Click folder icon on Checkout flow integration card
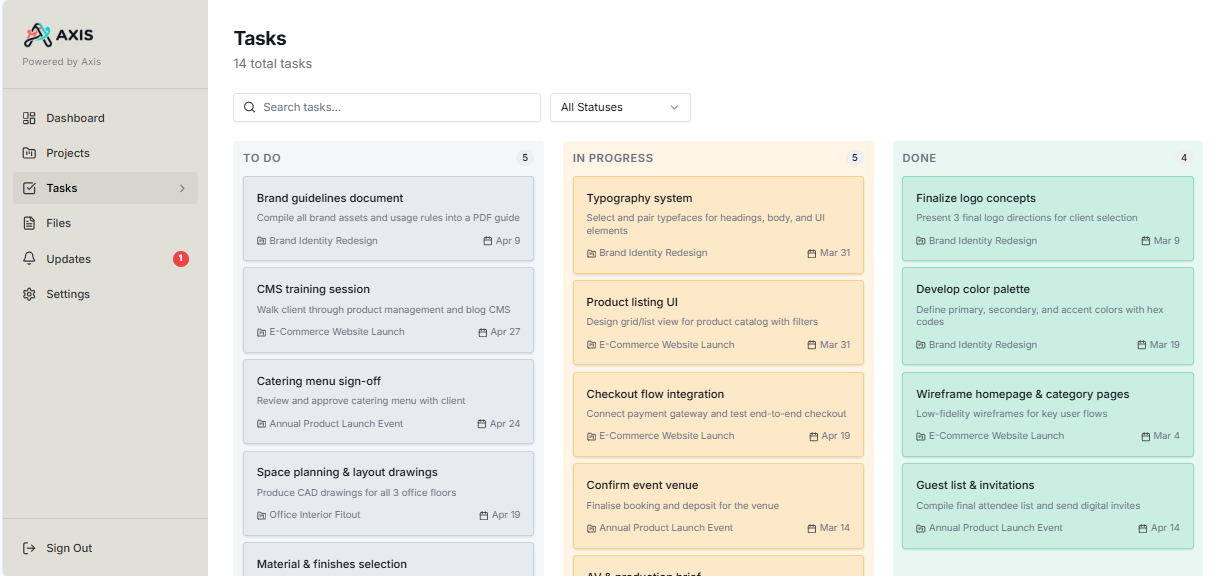This screenshot has width=1222, height=576. coord(592,436)
